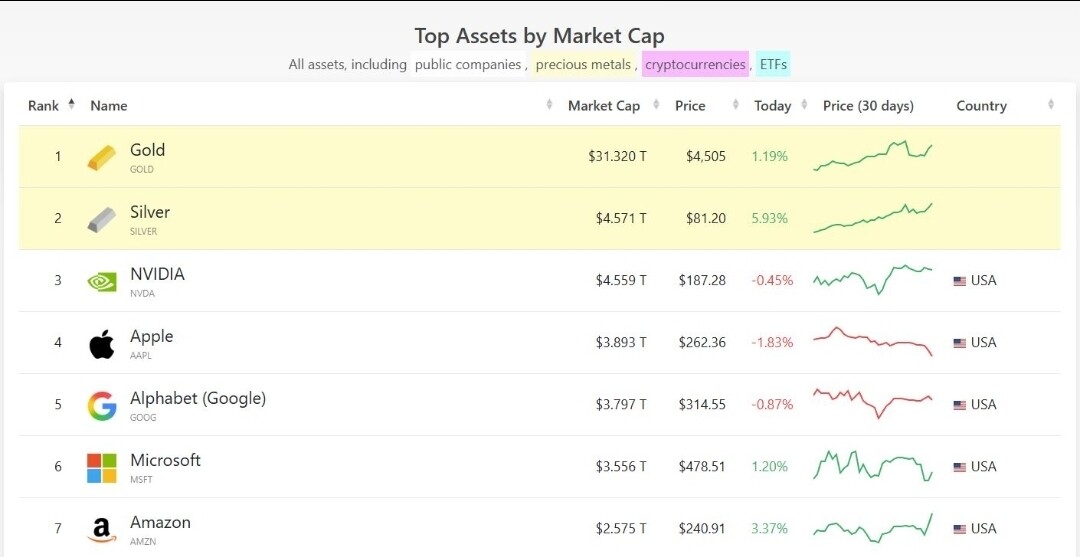Open Microsoft 30-day price sparkline
Screen dimensions: 1080x557
click(873, 466)
